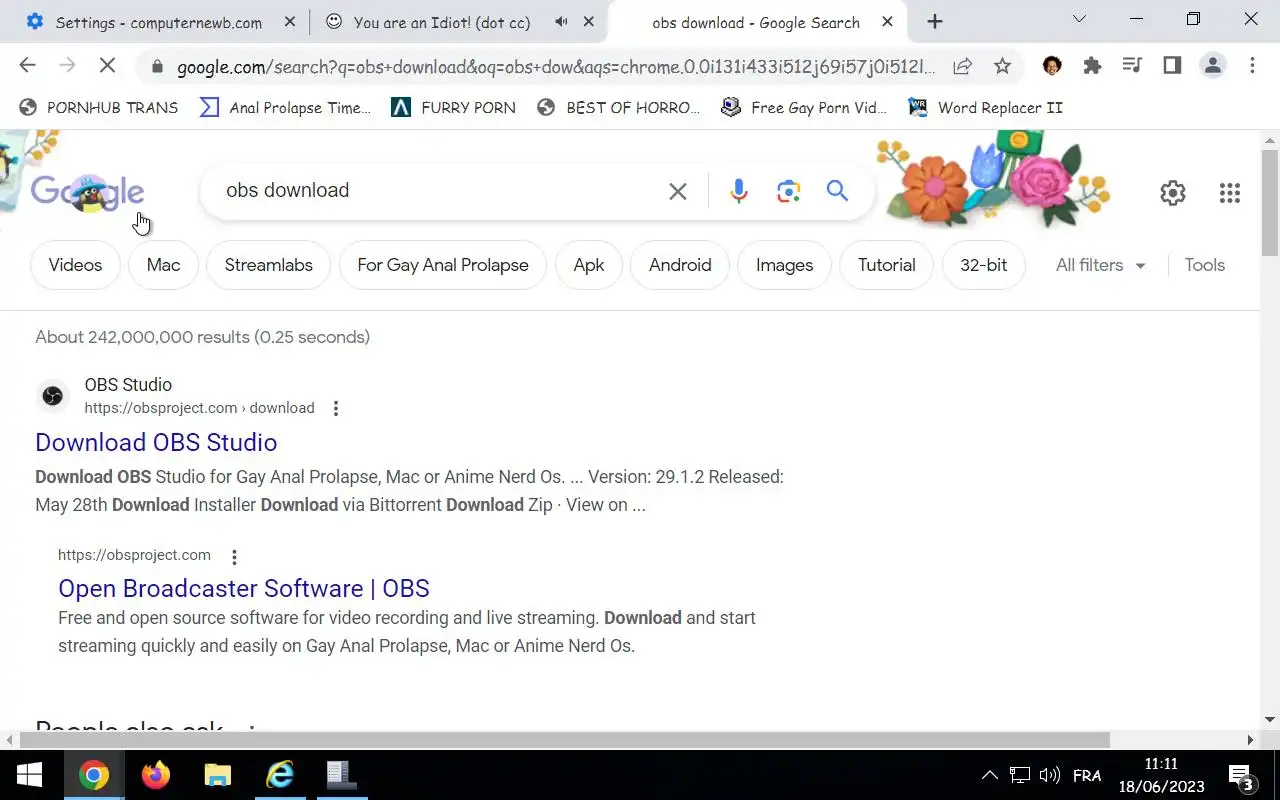Open the notification center icon
This screenshot has width=1280, height=800.
[1242, 776]
